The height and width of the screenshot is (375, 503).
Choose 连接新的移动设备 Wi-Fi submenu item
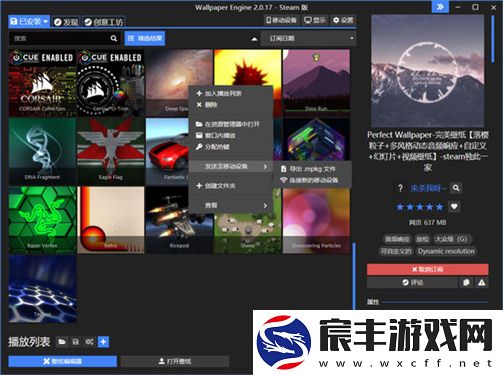(313, 180)
